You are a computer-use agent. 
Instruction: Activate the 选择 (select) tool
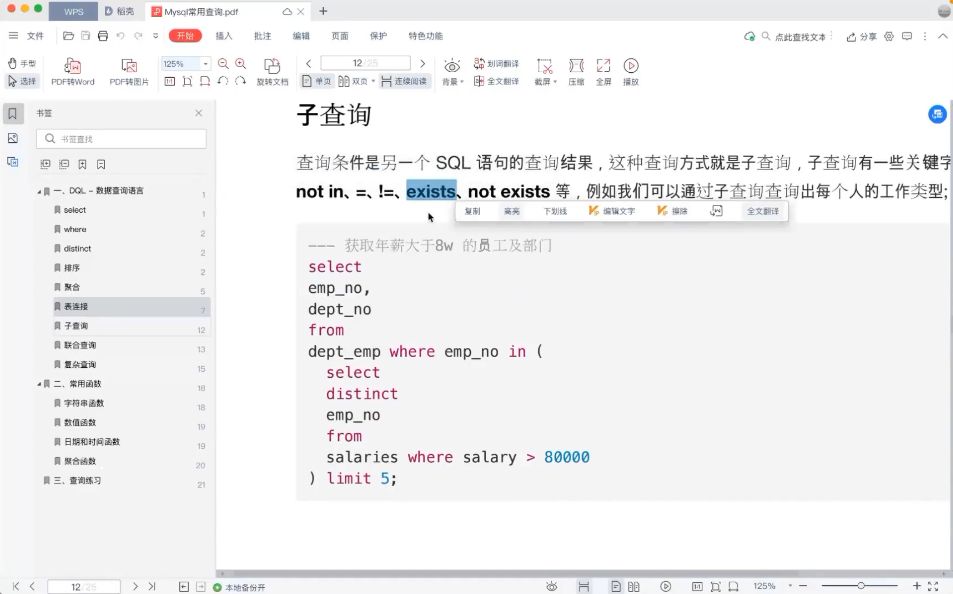coord(21,80)
